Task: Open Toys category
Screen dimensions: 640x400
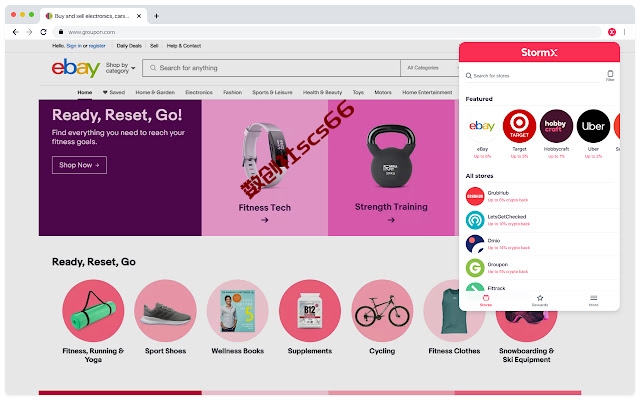Action: tap(358, 92)
